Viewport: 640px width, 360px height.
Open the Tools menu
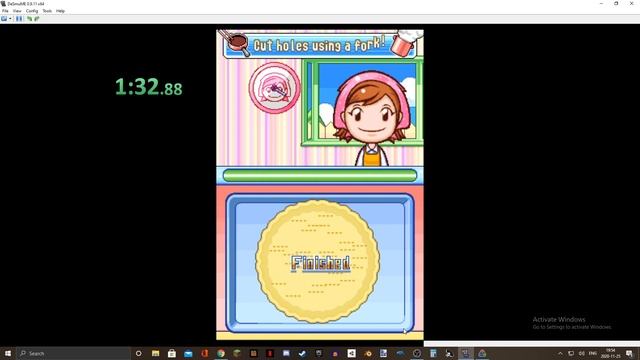pos(47,11)
